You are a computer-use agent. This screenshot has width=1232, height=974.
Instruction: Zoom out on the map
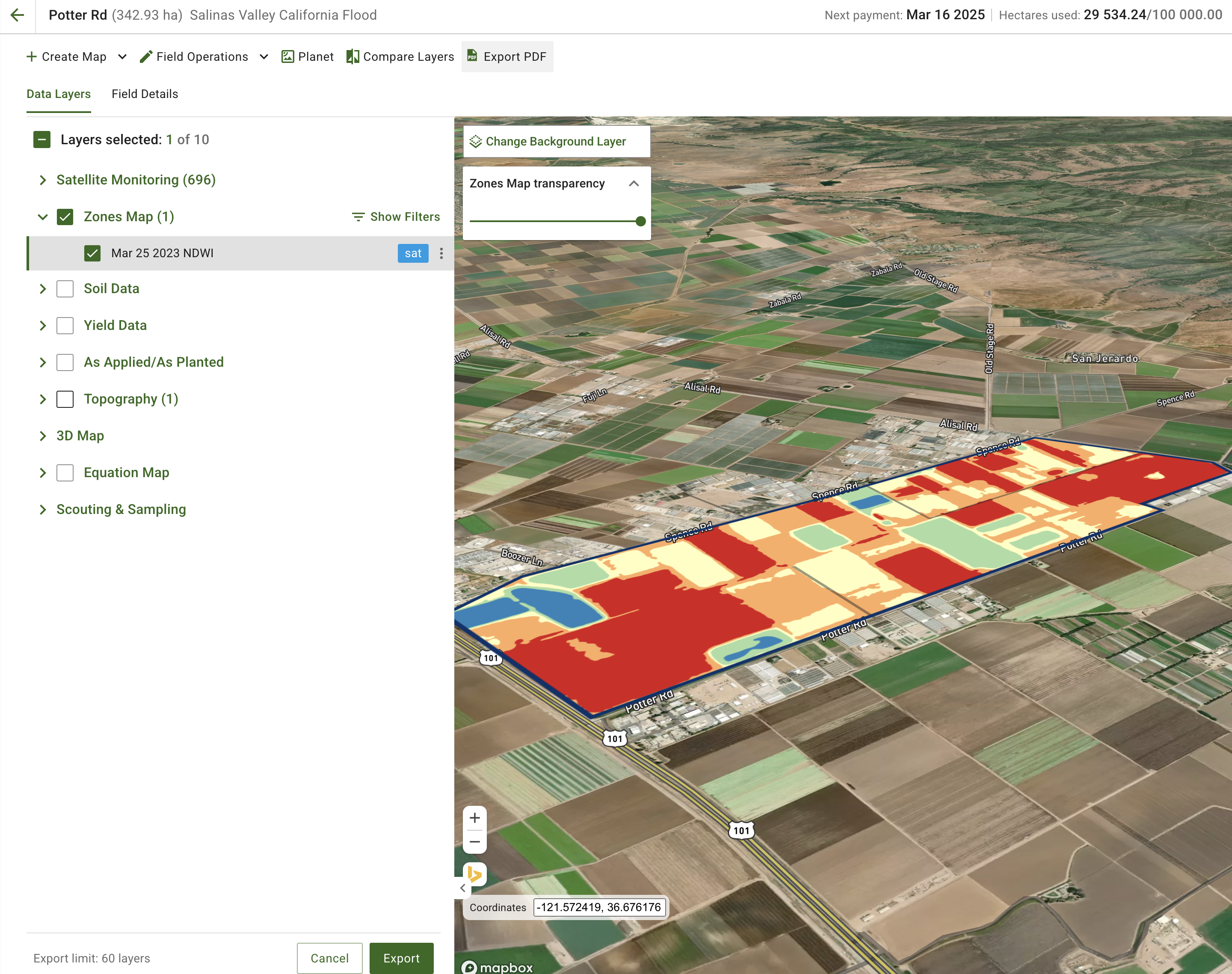click(x=474, y=842)
